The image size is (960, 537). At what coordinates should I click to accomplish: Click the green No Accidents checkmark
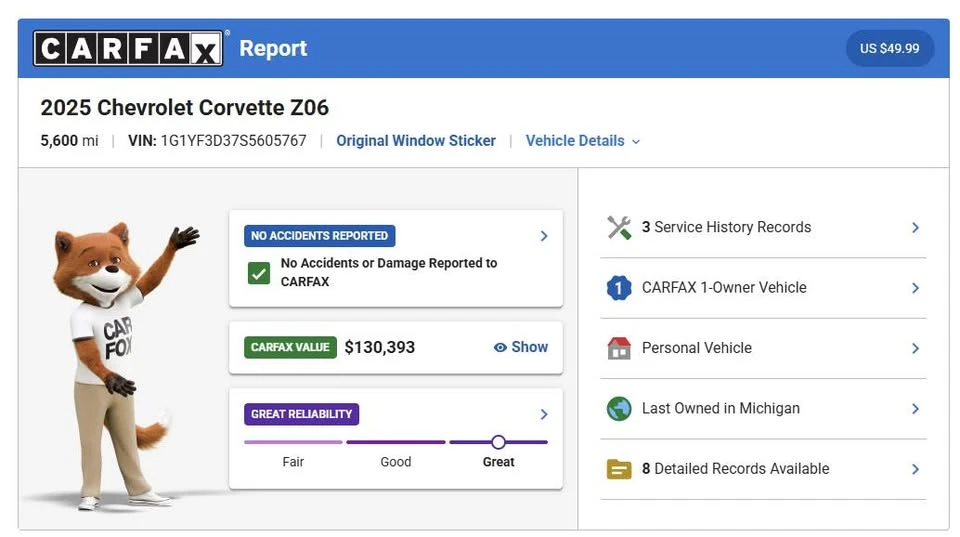259,273
